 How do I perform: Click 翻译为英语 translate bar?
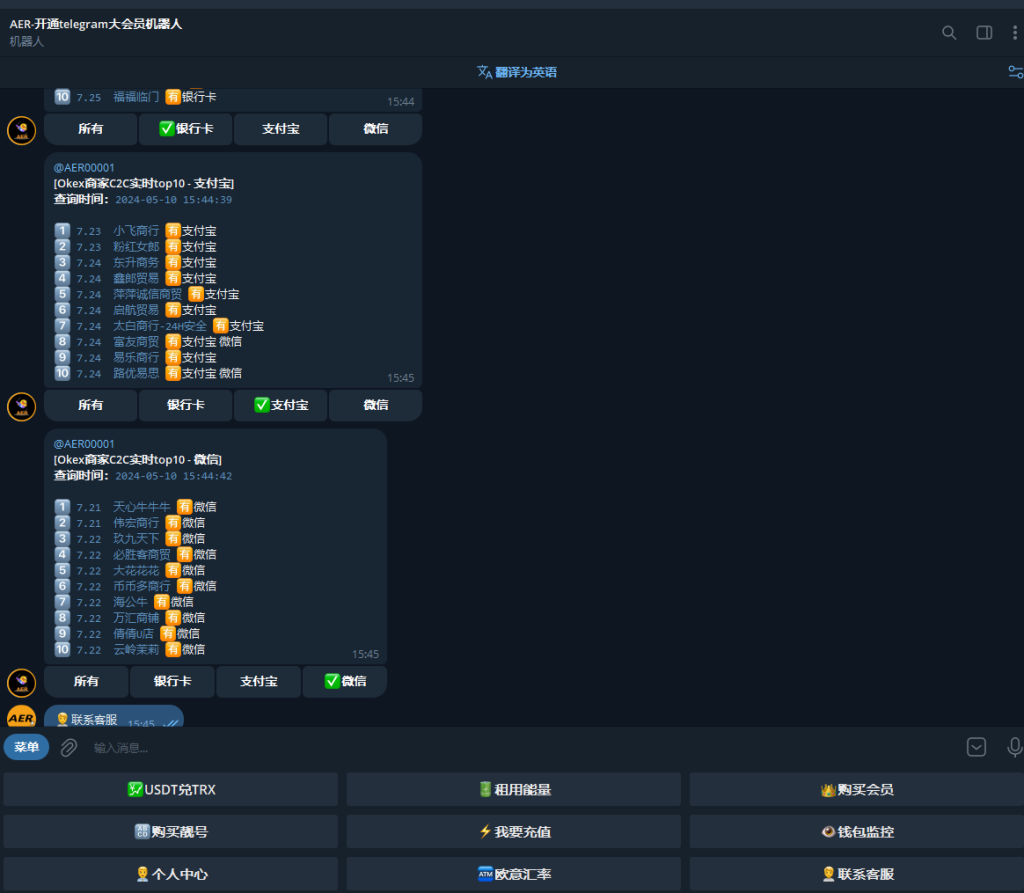(517, 72)
